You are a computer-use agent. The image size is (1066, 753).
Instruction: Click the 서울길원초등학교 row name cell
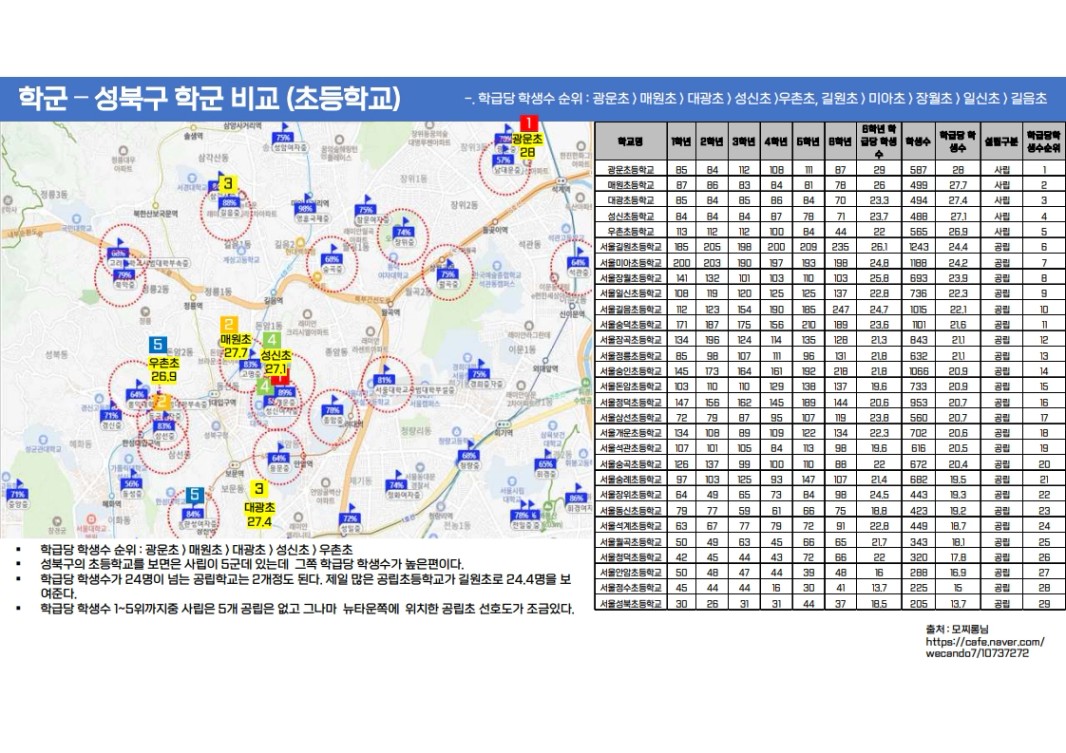click(630, 247)
